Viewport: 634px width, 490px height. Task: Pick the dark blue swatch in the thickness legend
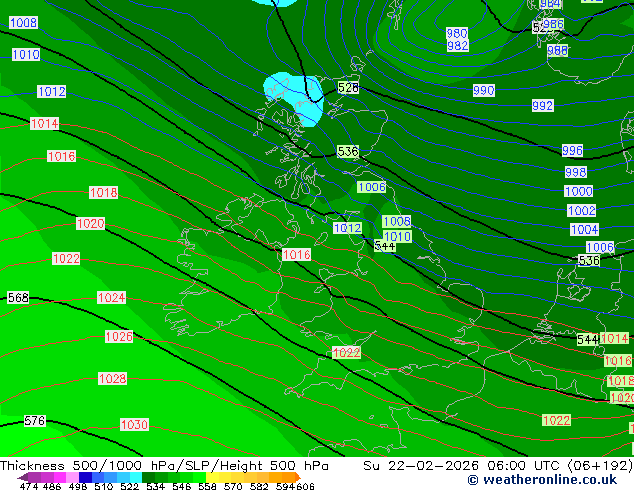[x=85, y=477]
